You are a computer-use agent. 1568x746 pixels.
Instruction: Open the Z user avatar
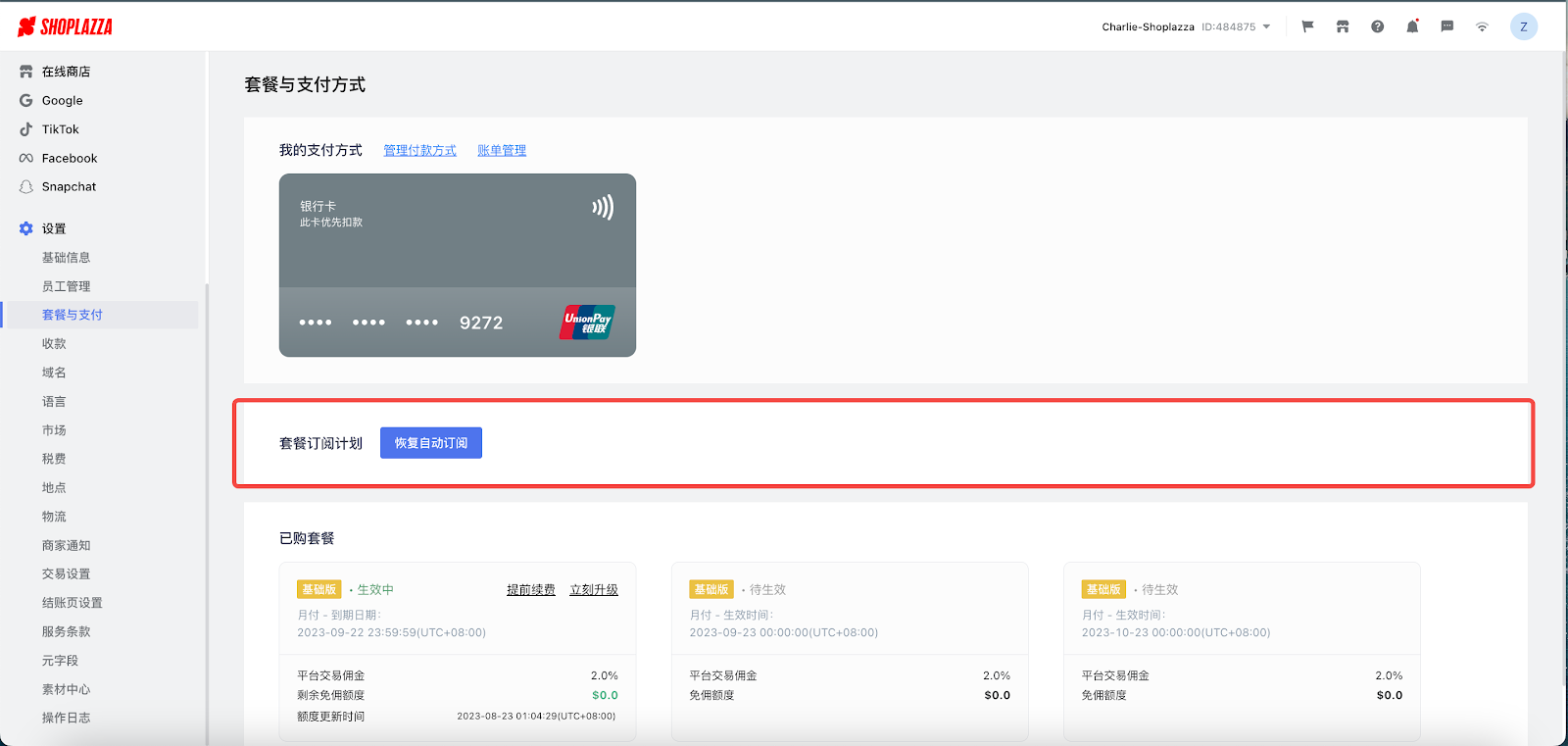(x=1524, y=26)
